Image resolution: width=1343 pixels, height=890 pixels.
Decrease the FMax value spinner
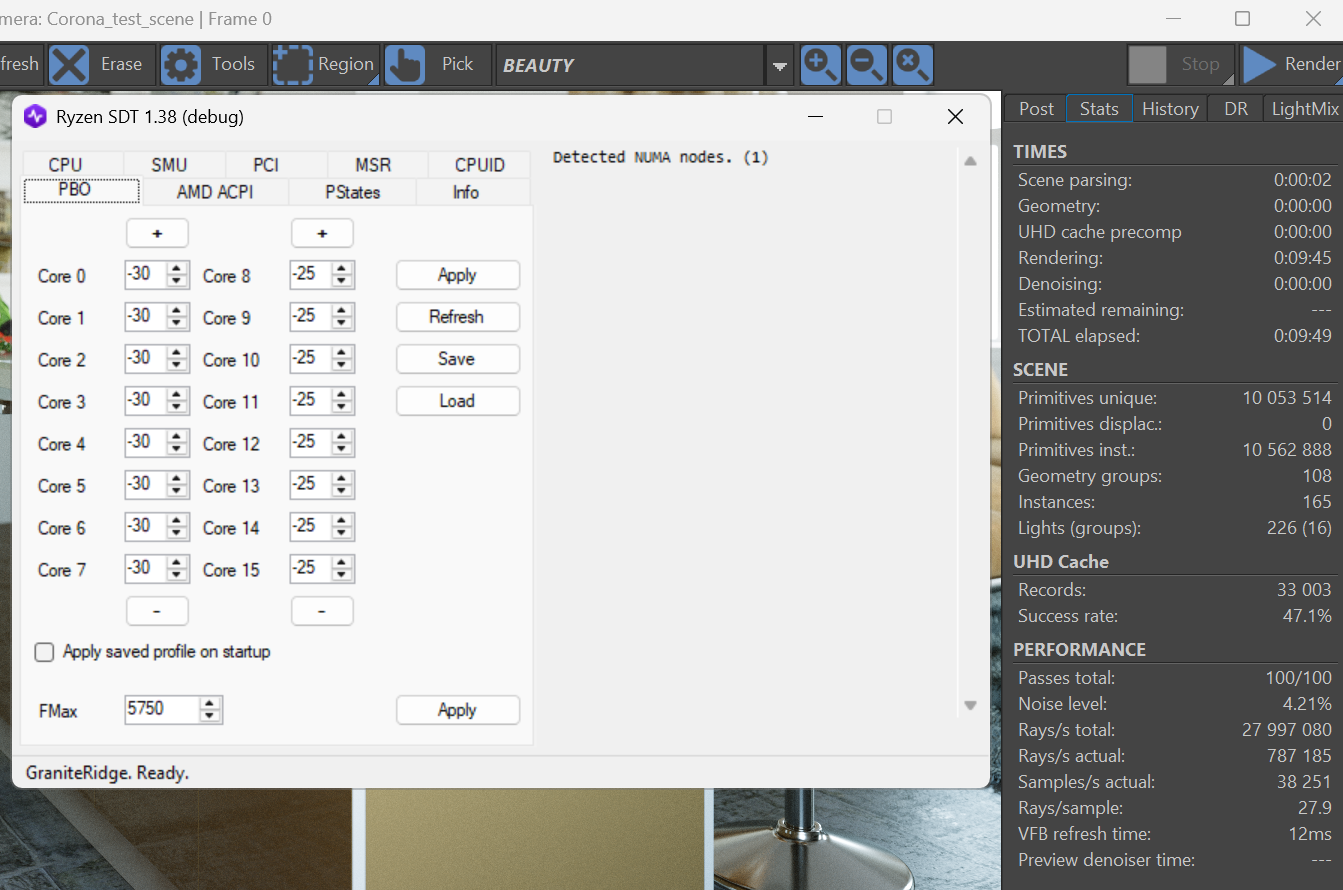click(210, 716)
